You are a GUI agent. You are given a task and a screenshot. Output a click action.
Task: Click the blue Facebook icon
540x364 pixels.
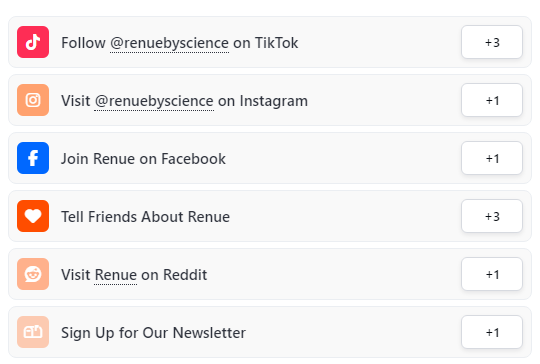(33, 158)
